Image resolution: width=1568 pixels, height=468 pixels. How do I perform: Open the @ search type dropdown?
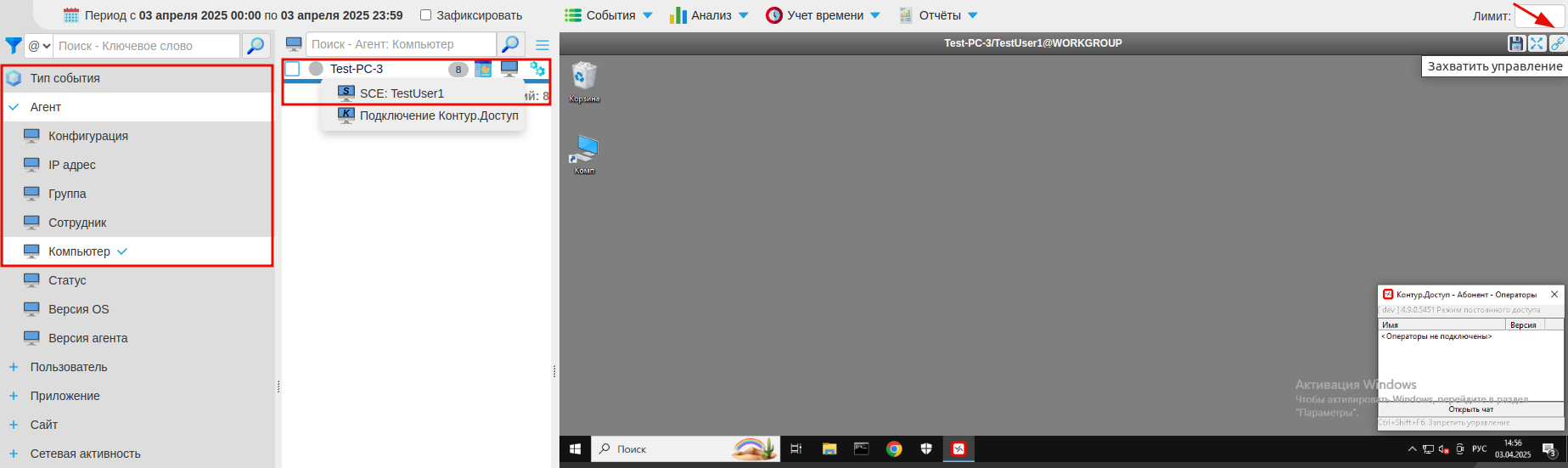coord(39,46)
